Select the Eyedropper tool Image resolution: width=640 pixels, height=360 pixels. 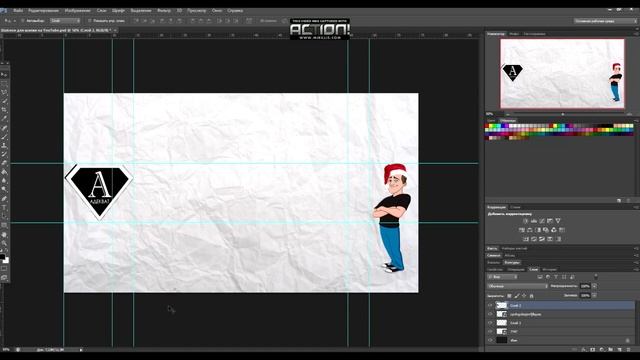pyautogui.click(x=4, y=119)
